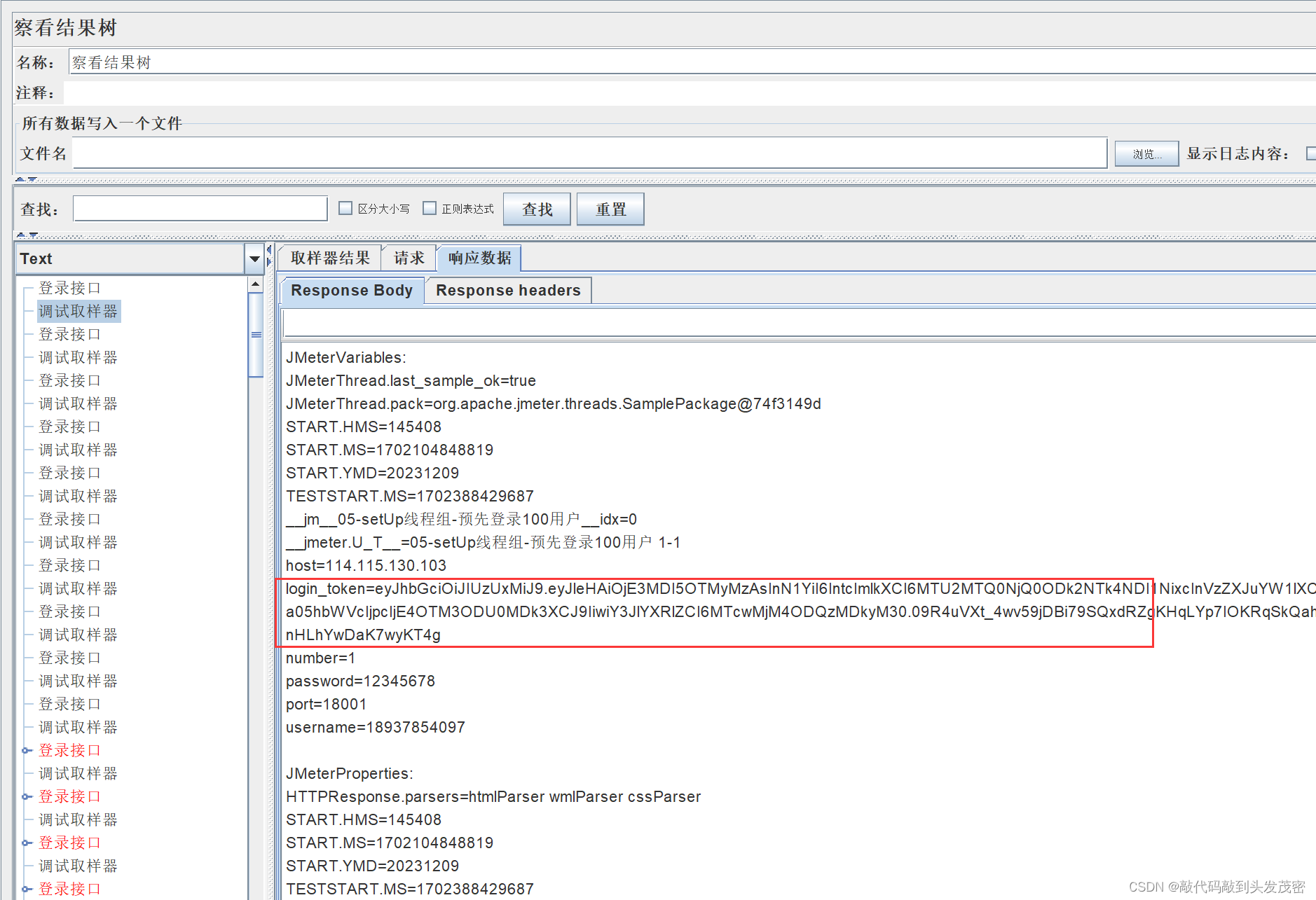Click the 浏览... browse button
1316x900 pixels.
pos(1146,154)
